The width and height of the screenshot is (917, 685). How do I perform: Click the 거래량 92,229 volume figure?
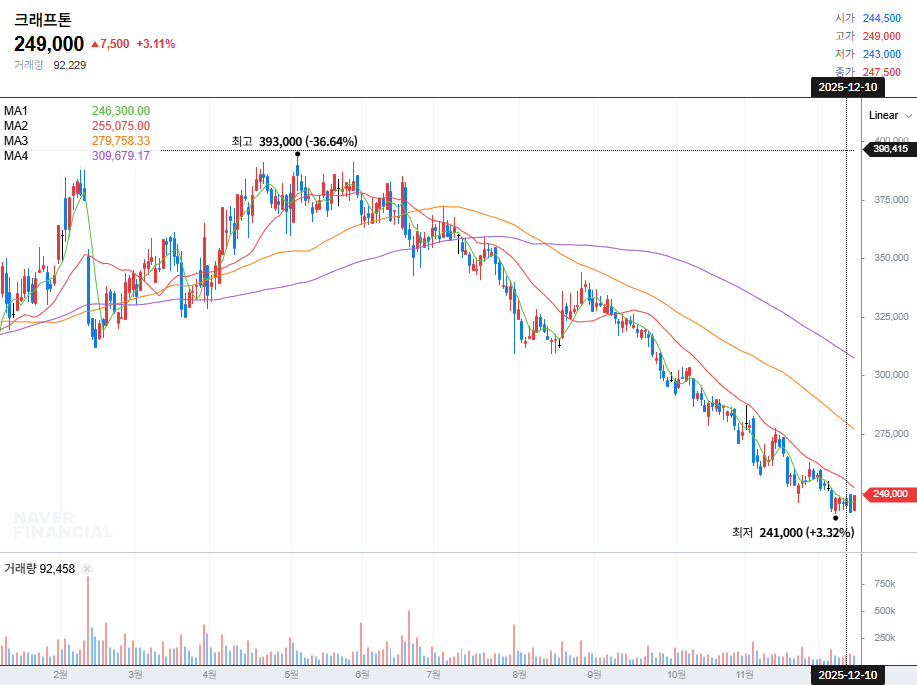[50, 65]
